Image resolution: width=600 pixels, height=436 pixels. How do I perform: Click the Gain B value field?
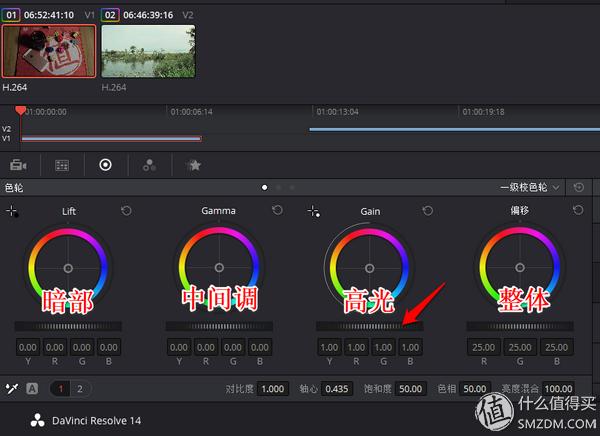point(410,347)
